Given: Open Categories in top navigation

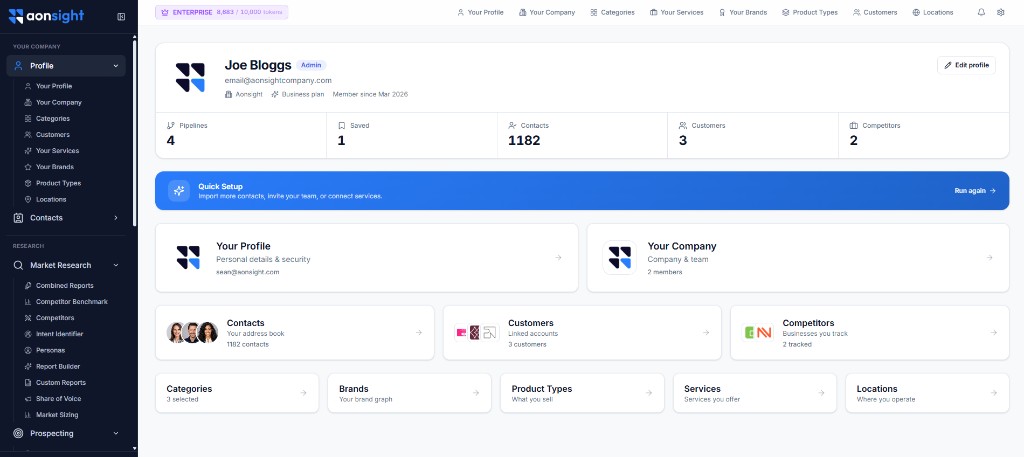Looking at the screenshot, I should [612, 12].
